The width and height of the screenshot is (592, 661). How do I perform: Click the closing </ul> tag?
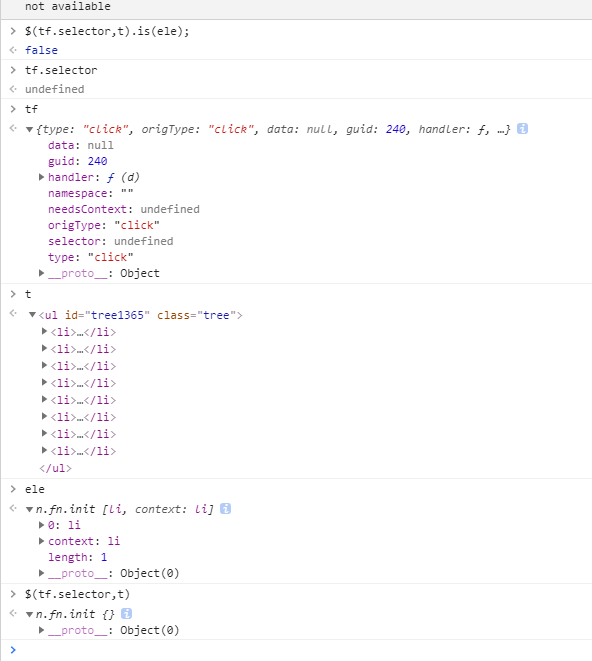(55, 468)
